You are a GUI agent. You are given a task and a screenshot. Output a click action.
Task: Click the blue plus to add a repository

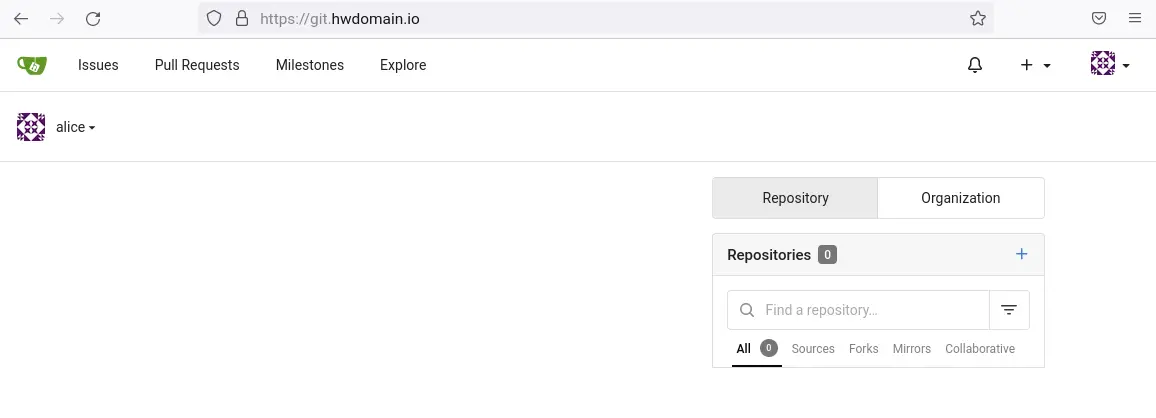(1021, 254)
